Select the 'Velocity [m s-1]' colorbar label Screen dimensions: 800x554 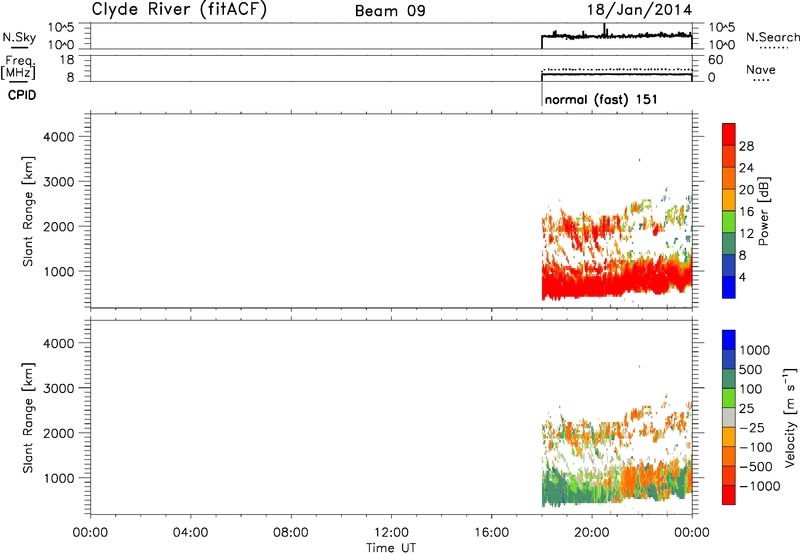[790, 417]
